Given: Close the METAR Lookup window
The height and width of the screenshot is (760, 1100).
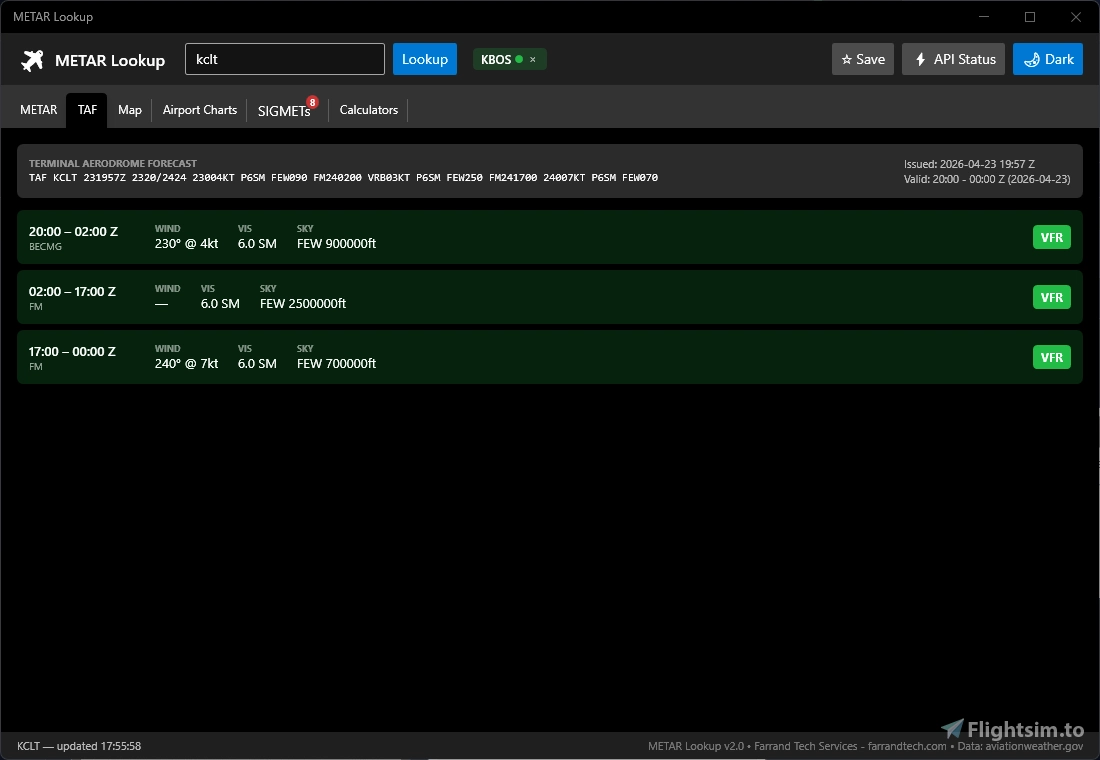Looking at the screenshot, I should (1075, 17).
